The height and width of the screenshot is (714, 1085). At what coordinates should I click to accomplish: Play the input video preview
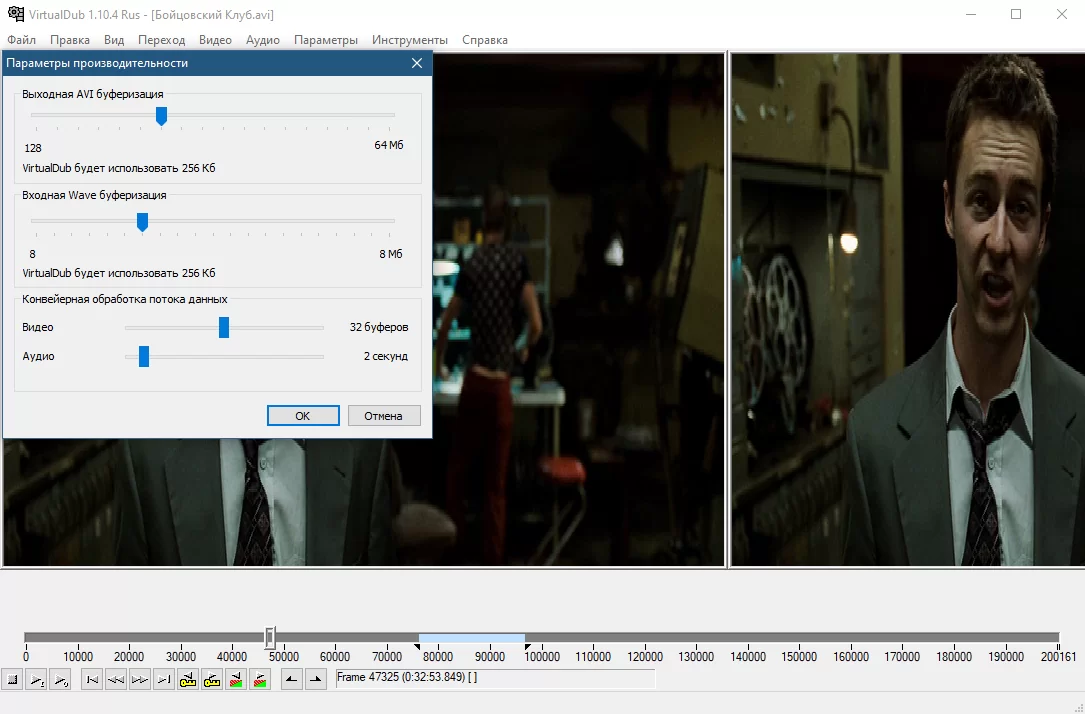tap(37, 680)
